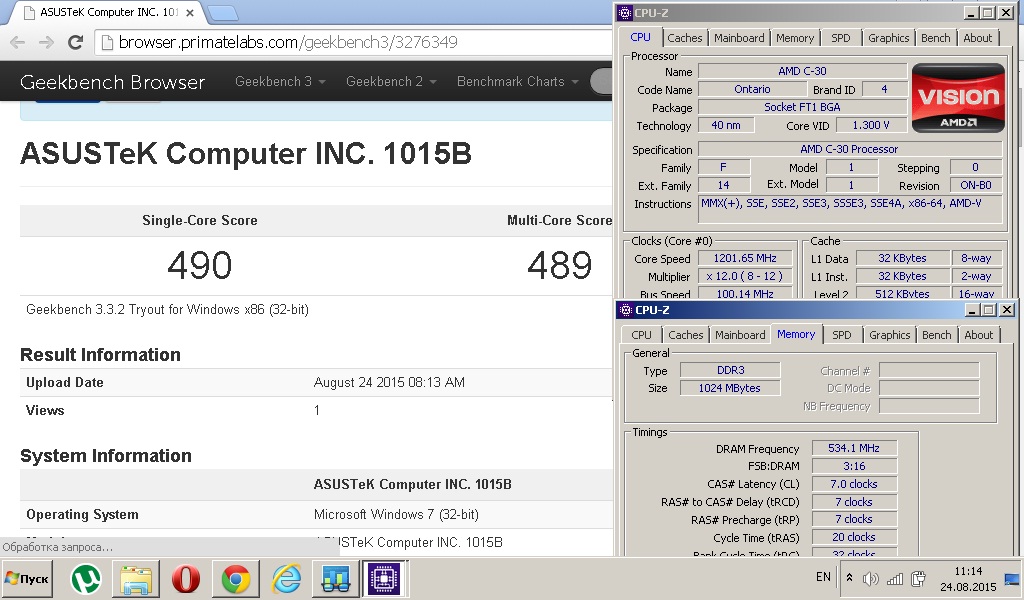Open a new browser tab
This screenshot has height=600, width=1024.
click(x=223, y=12)
